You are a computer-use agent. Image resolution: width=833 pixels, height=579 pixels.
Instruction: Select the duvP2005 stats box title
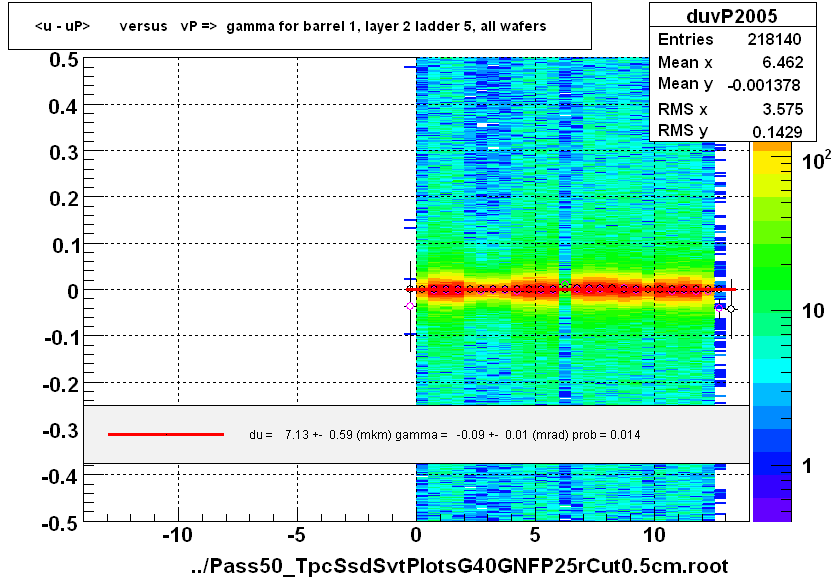732,16
